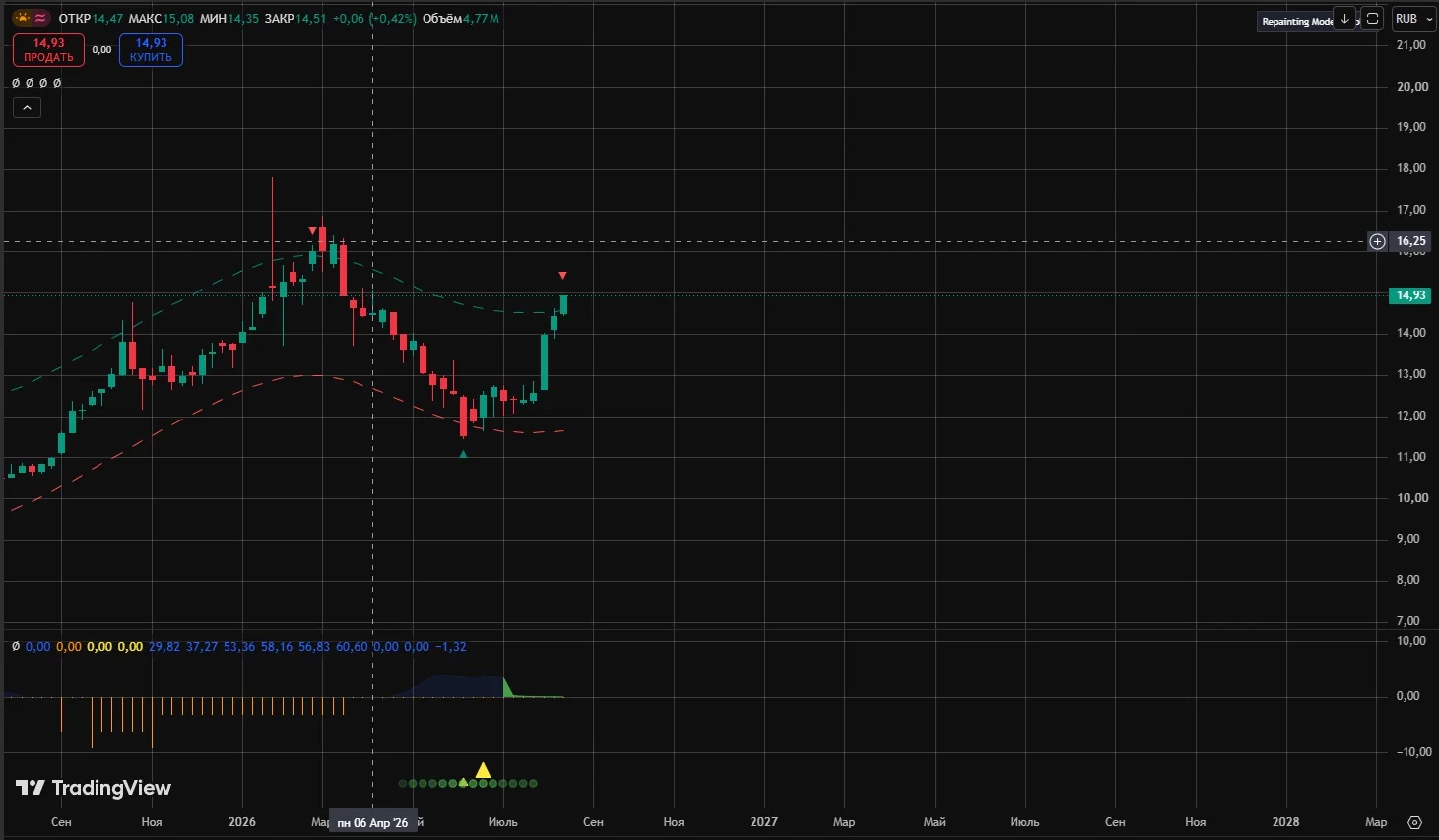Collapse the indicator legend with the chevron-up button
Image resolution: width=1439 pixels, height=840 pixels.
tap(27, 108)
